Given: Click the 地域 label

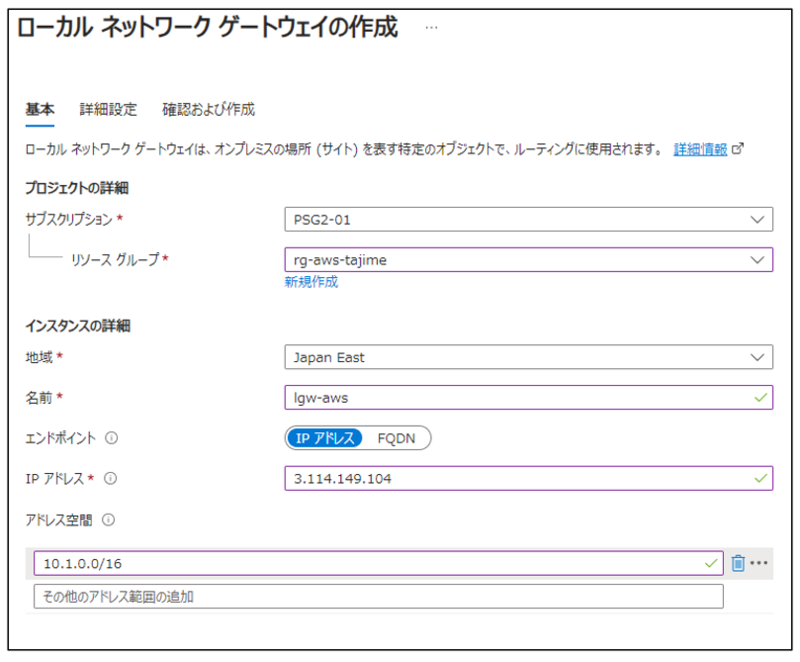Looking at the screenshot, I should coord(39,357).
